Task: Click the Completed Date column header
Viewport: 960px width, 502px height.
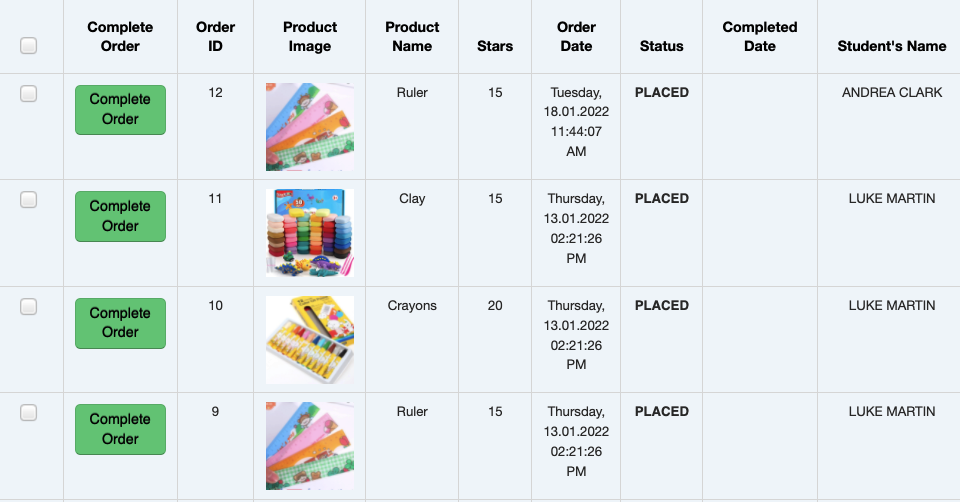Action: tap(760, 37)
